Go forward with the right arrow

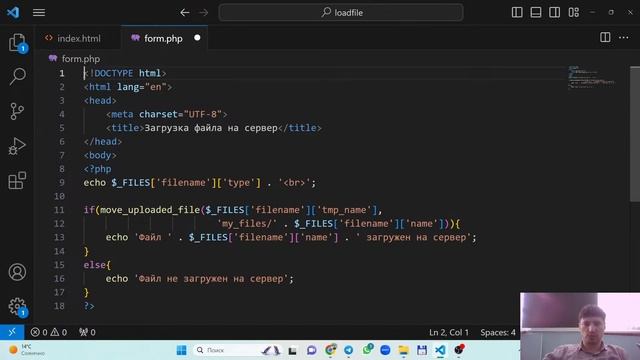(x=203, y=13)
